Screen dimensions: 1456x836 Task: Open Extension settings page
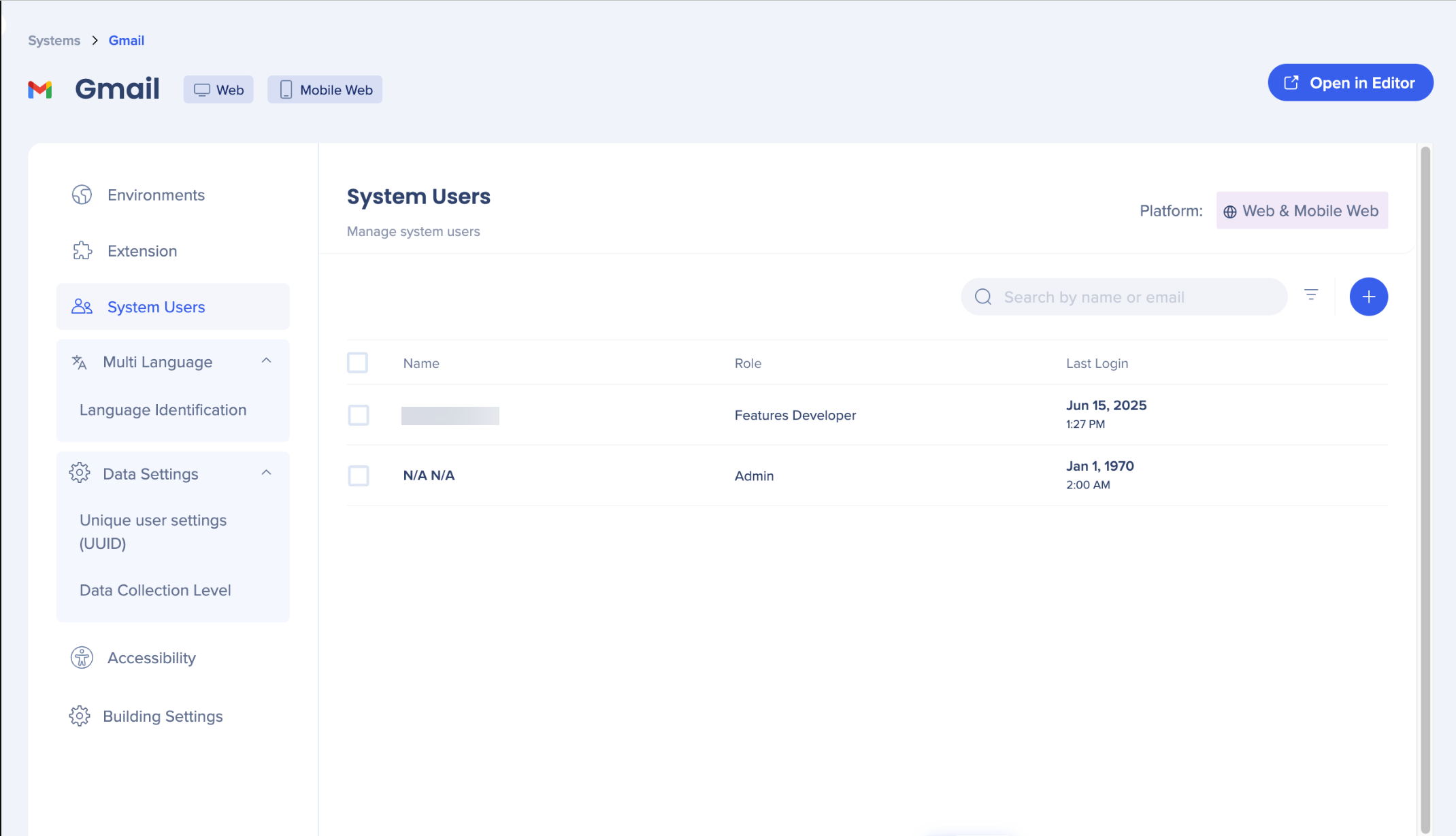coord(173,251)
